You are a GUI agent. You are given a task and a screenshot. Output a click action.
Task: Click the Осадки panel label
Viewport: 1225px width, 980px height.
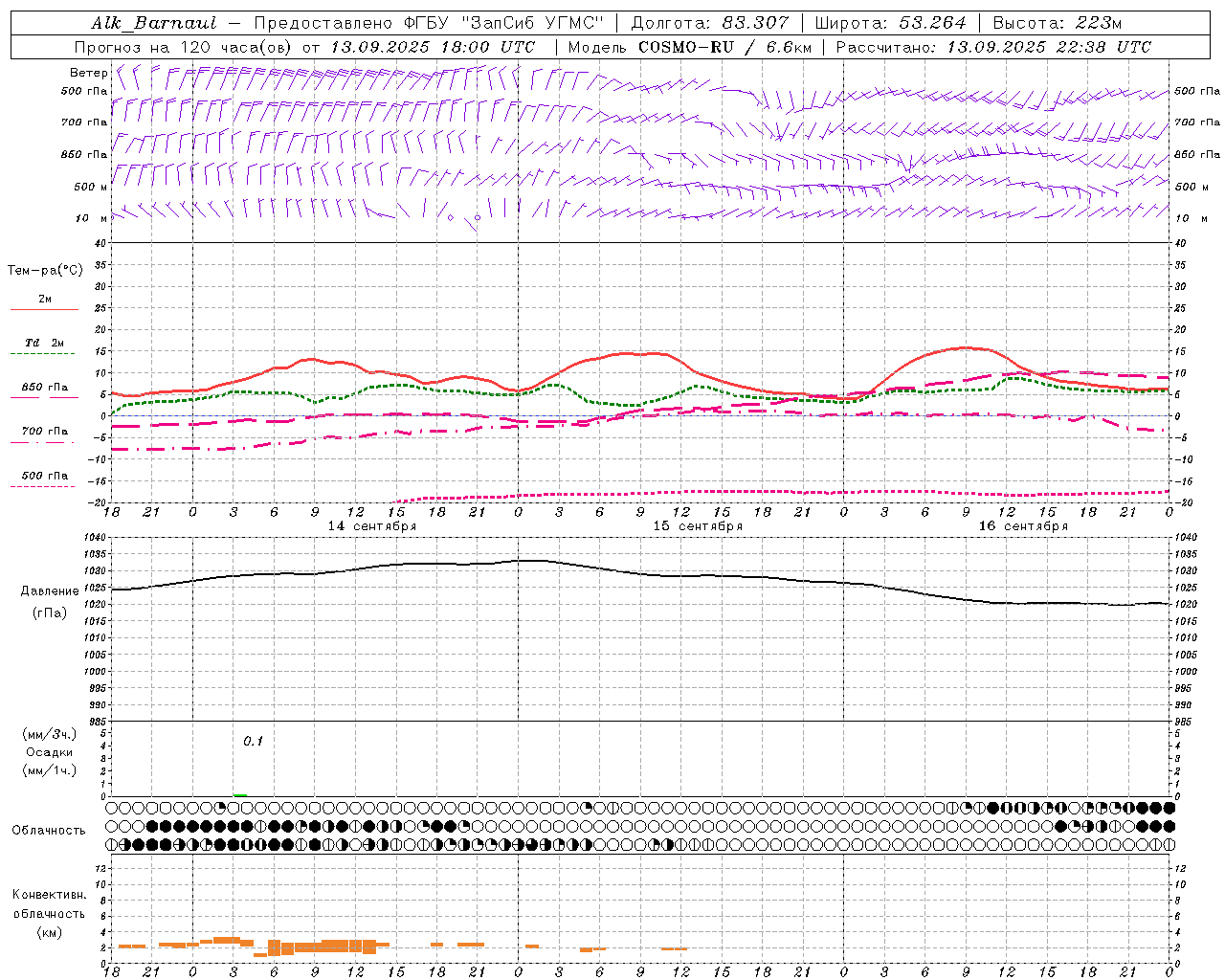coord(50,752)
